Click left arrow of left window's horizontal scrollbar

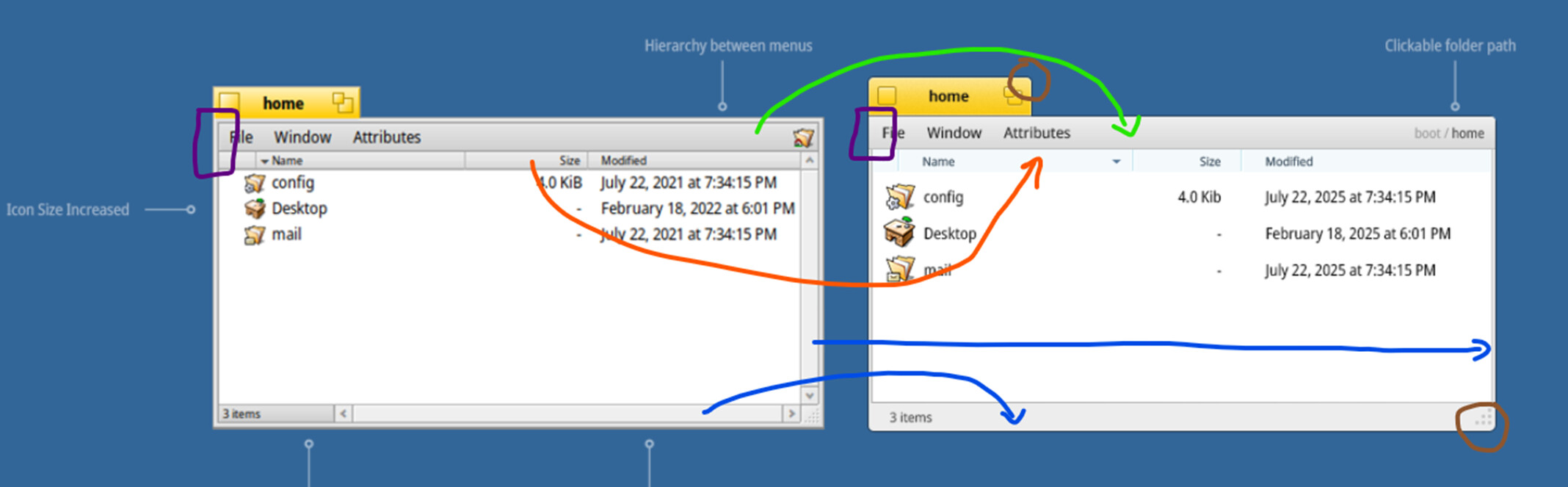343,414
